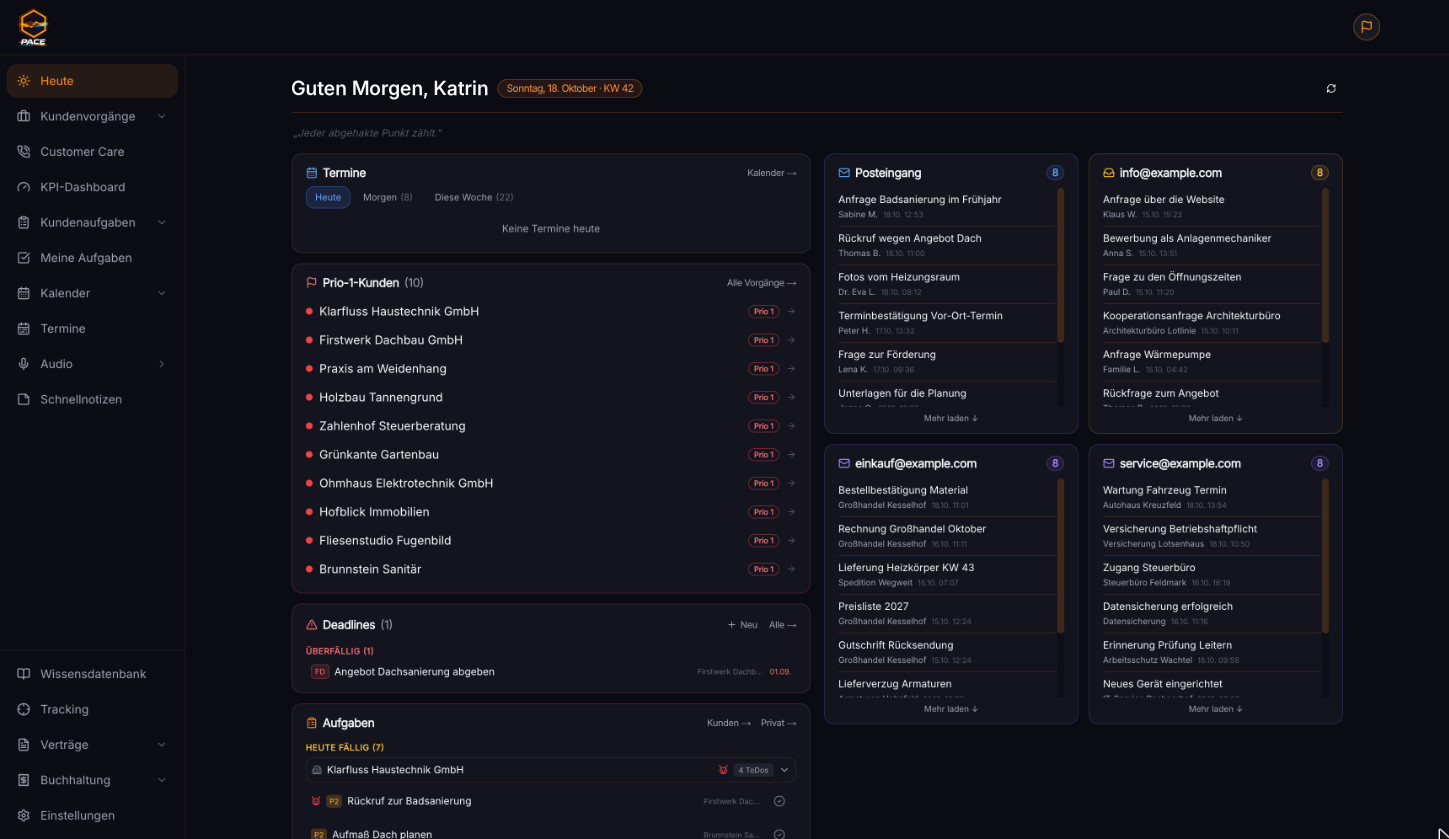Click the scrollbar in the Posteingang card
The width and height of the screenshot is (1449, 839).
1061,266
